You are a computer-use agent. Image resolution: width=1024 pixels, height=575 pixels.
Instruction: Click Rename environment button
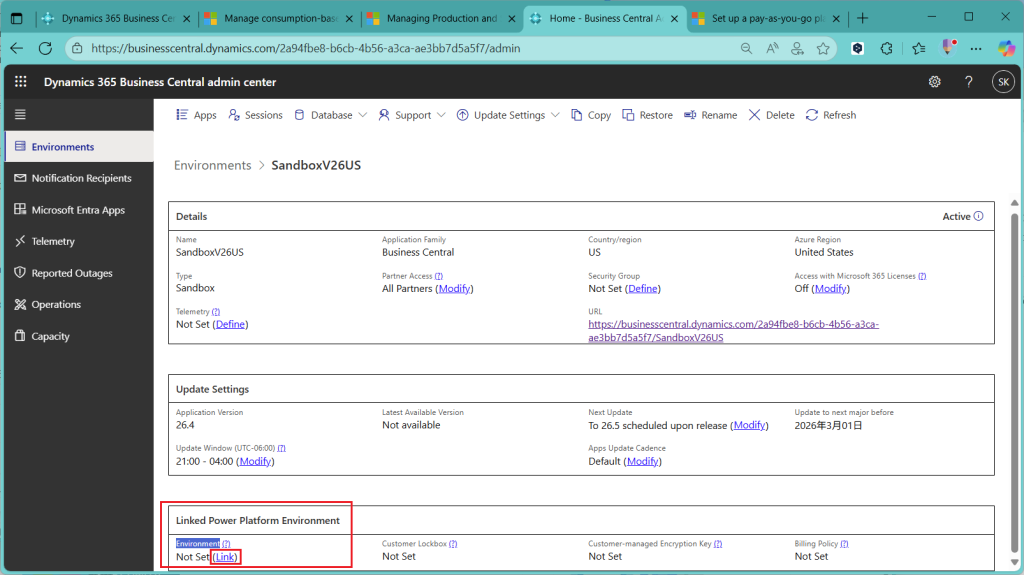point(711,115)
